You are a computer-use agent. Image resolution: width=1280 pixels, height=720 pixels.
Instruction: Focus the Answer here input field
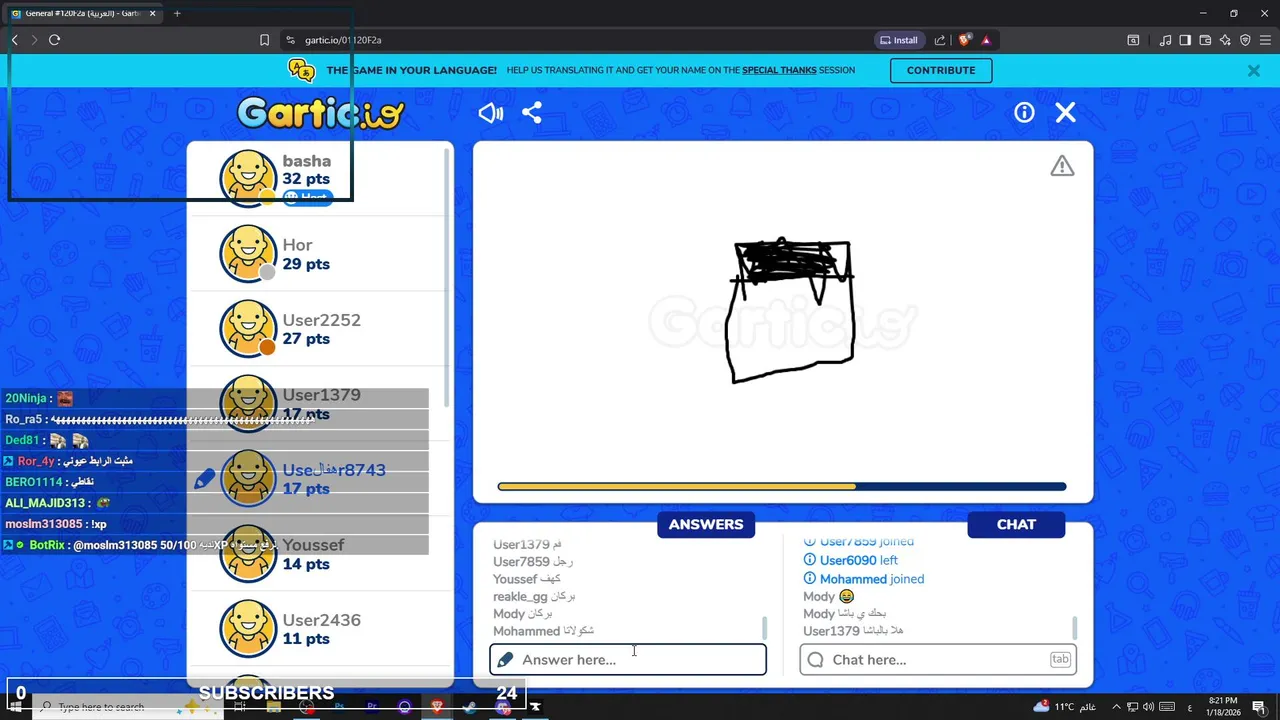[x=628, y=659]
